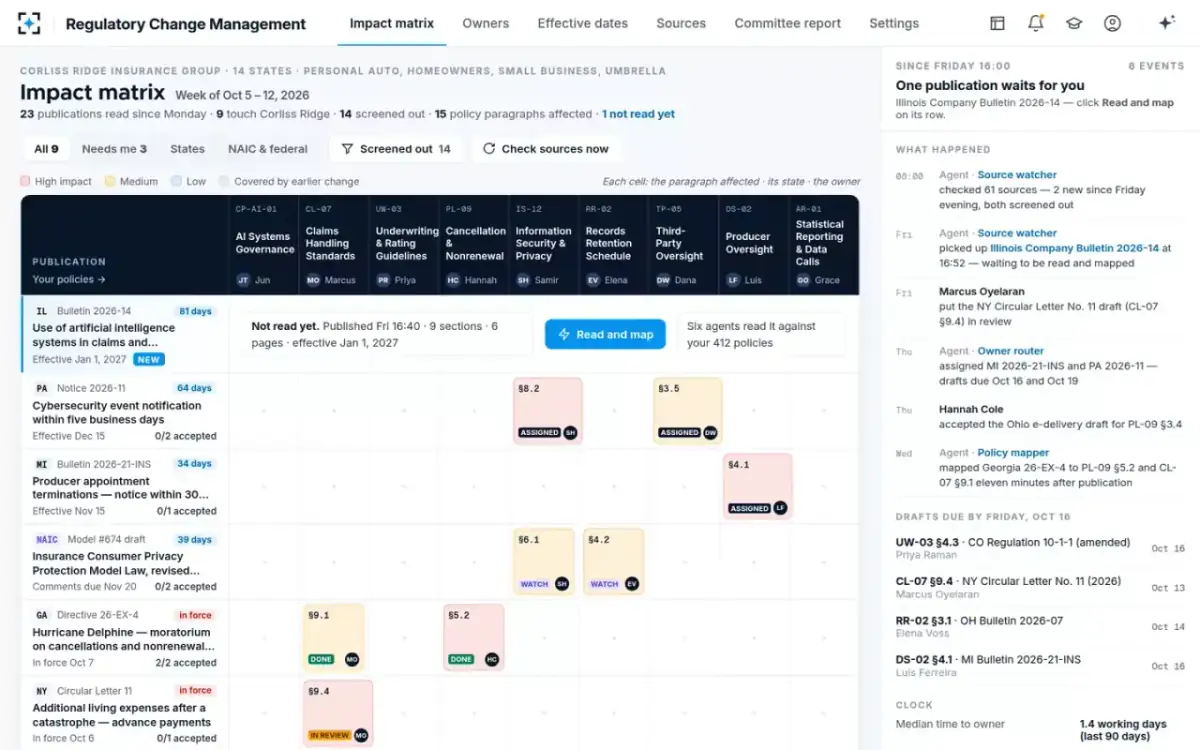Image resolution: width=1200 pixels, height=750 pixels.
Task: Click the High impact legend swatch
Action: coord(25,182)
